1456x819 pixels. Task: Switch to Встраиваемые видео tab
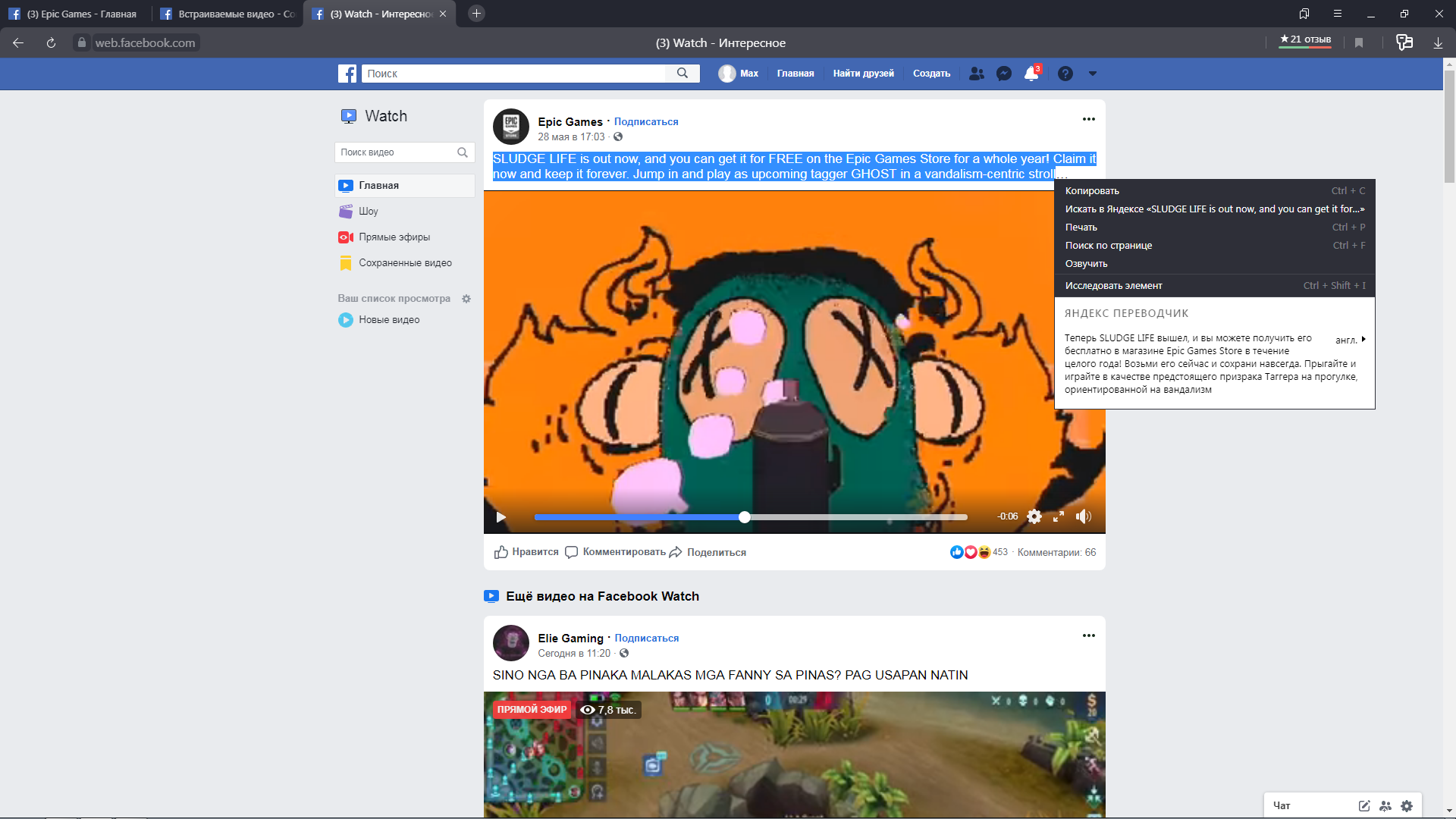click(227, 14)
